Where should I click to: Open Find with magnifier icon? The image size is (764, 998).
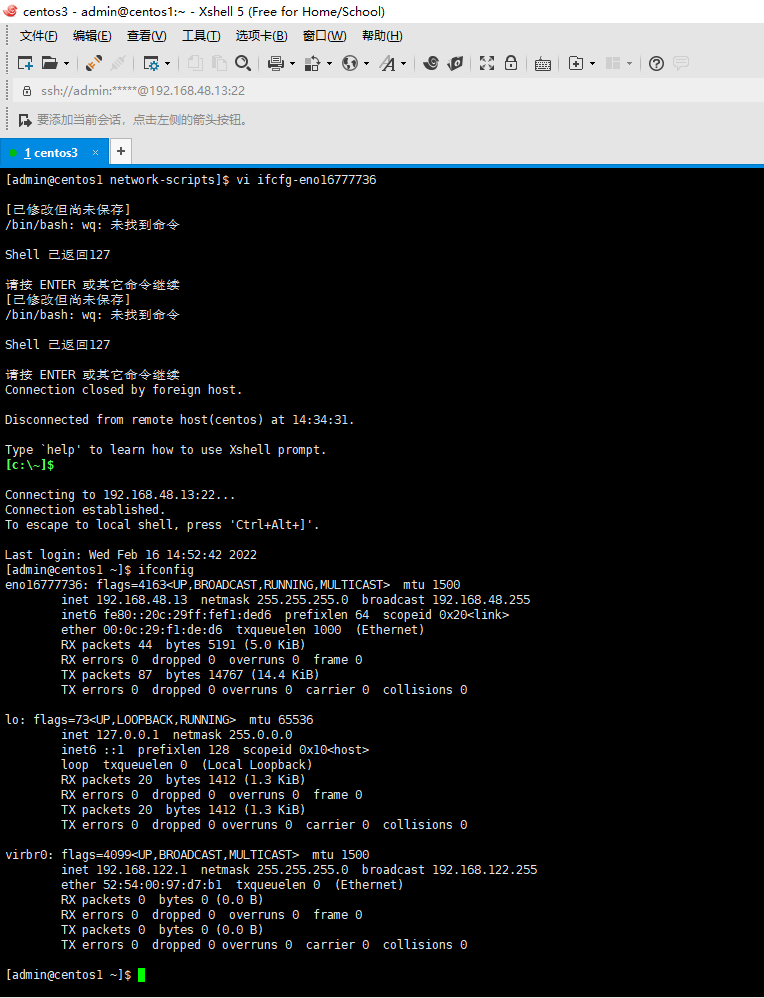[243, 63]
